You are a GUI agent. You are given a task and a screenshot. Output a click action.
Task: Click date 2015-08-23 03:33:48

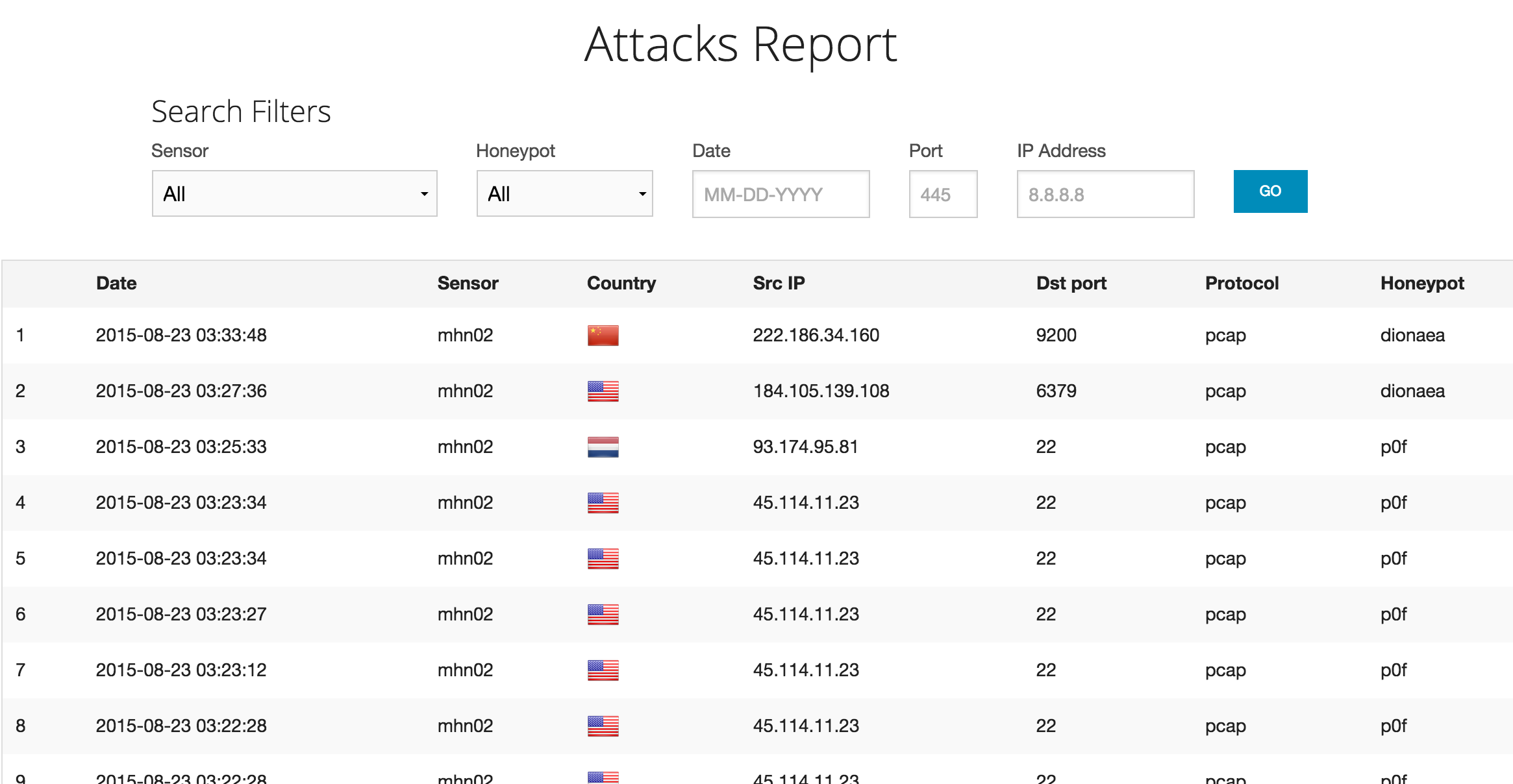coord(181,335)
